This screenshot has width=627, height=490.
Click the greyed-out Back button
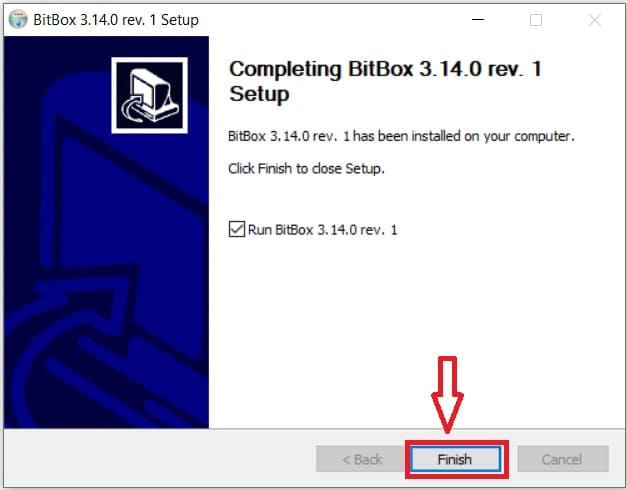click(361, 459)
